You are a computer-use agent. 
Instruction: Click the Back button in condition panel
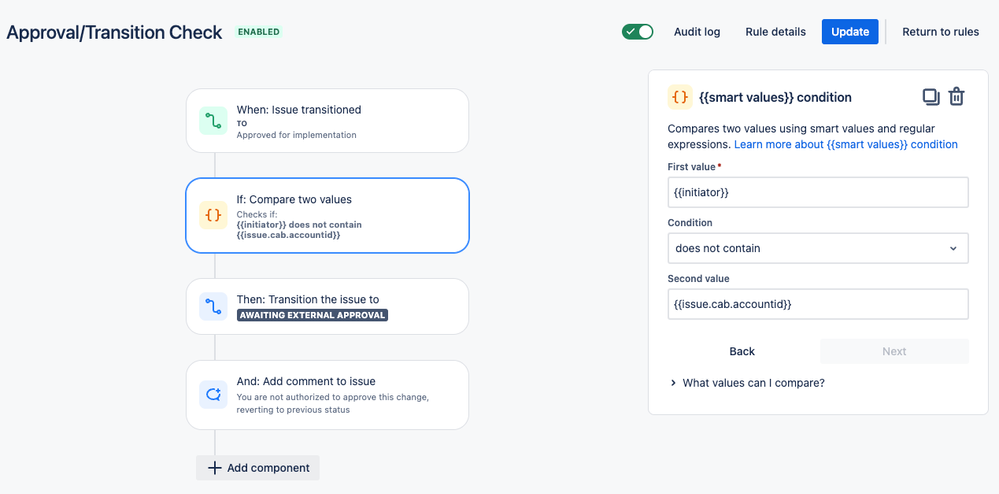point(742,351)
